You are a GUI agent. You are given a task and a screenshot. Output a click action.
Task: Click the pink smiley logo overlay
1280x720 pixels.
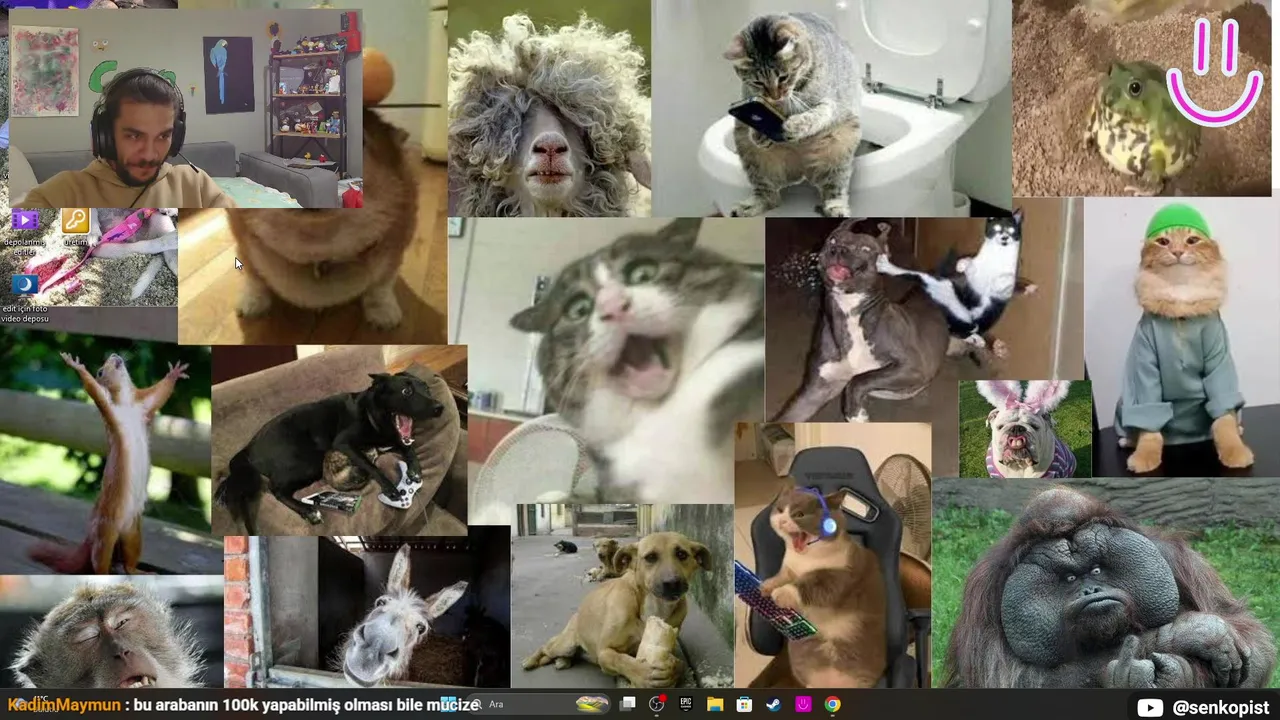tap(1215, 72)
